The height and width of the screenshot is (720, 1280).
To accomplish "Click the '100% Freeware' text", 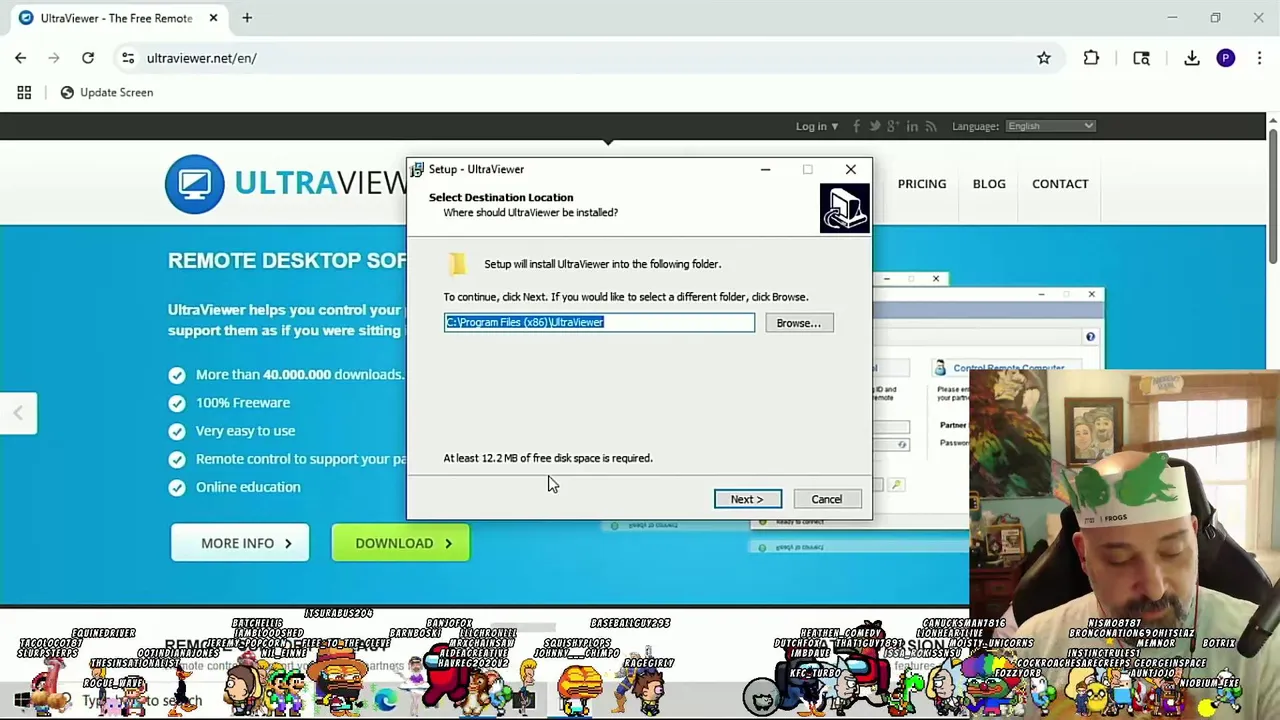I will pyautogui.click(x=243, y=402).
